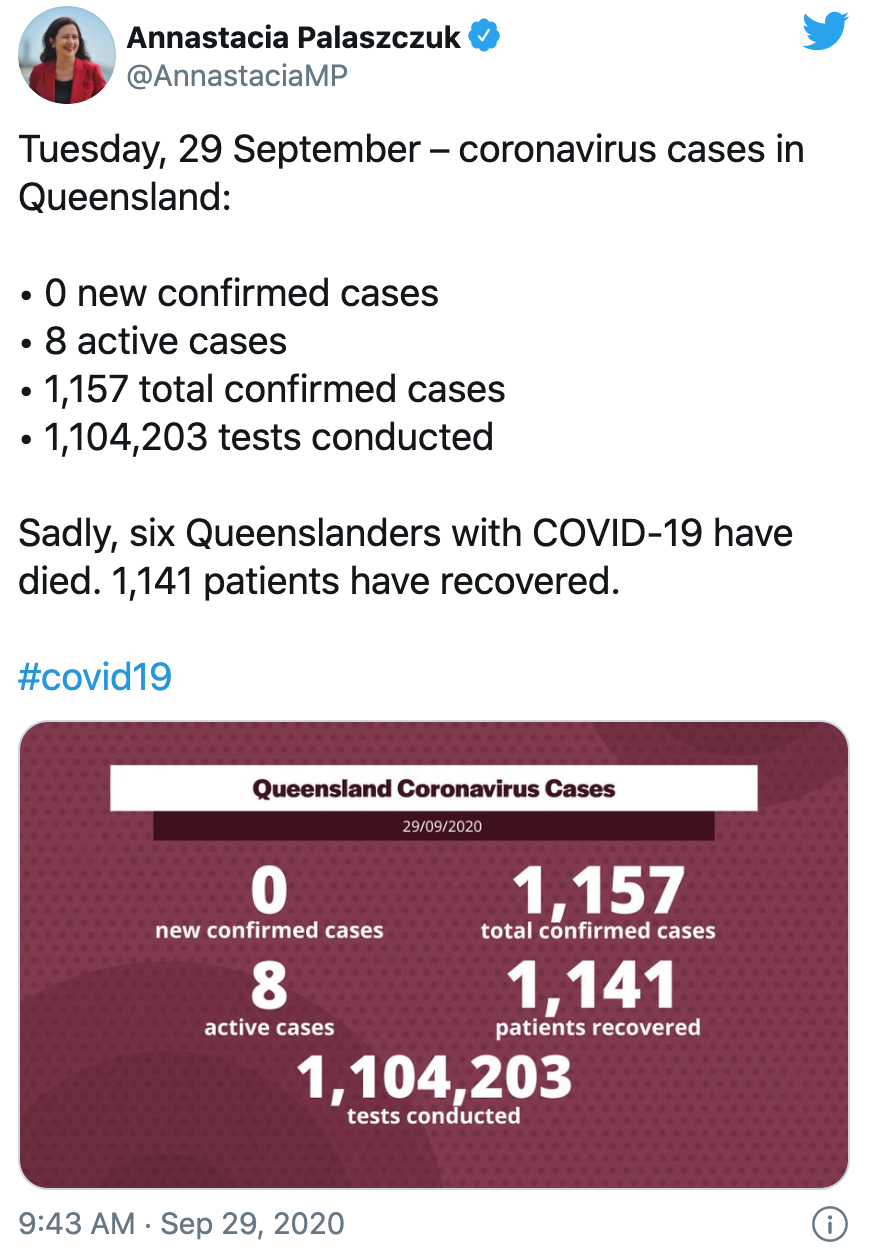Click the '1,104,203 tests conducted' bullet in tweet text

pos(256,437)
